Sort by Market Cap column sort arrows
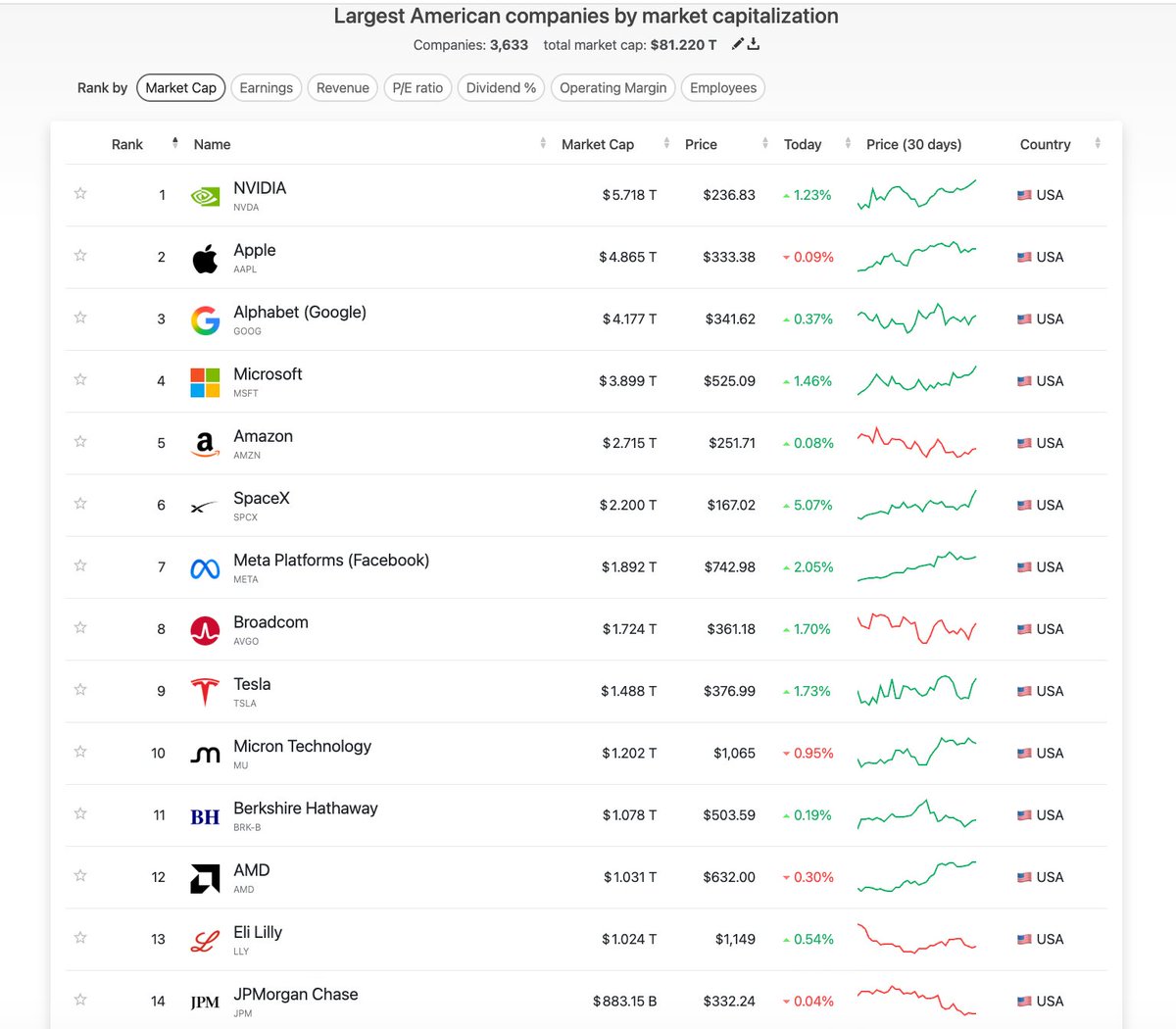Screen dimensions: 1176x1029 coord(666,144)
